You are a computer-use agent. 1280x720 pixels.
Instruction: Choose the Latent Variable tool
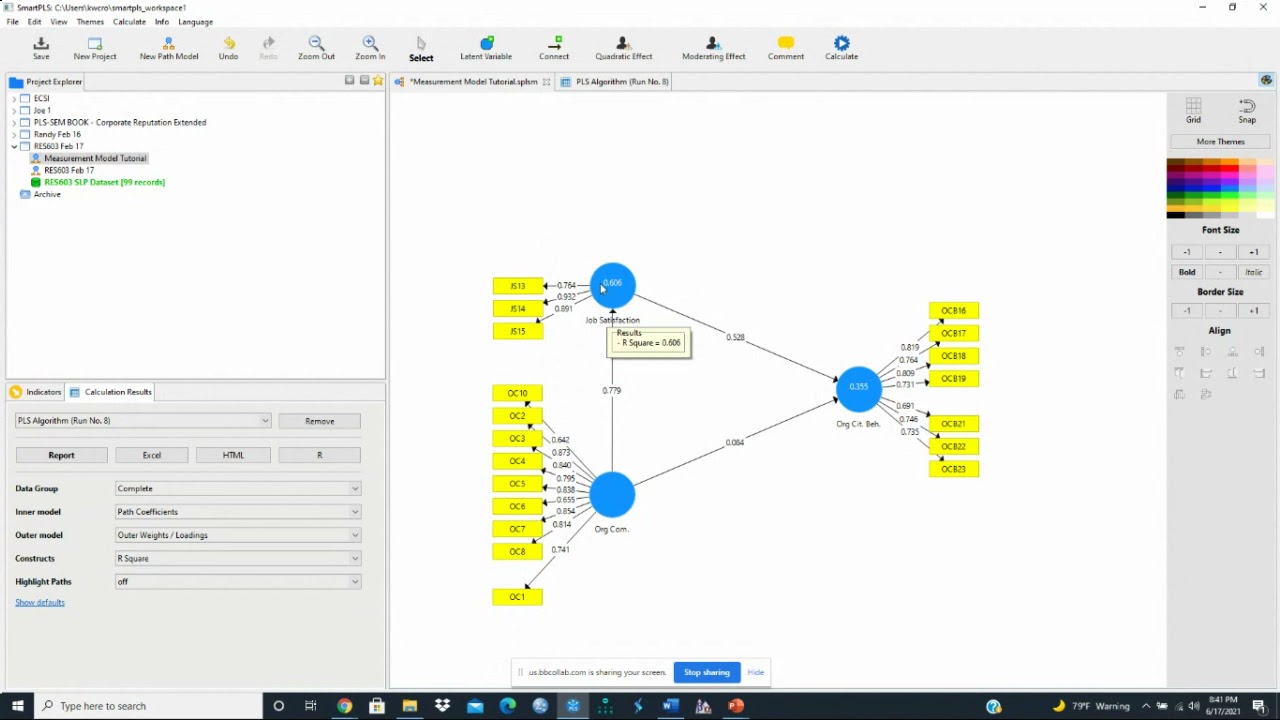pos(486,47)
